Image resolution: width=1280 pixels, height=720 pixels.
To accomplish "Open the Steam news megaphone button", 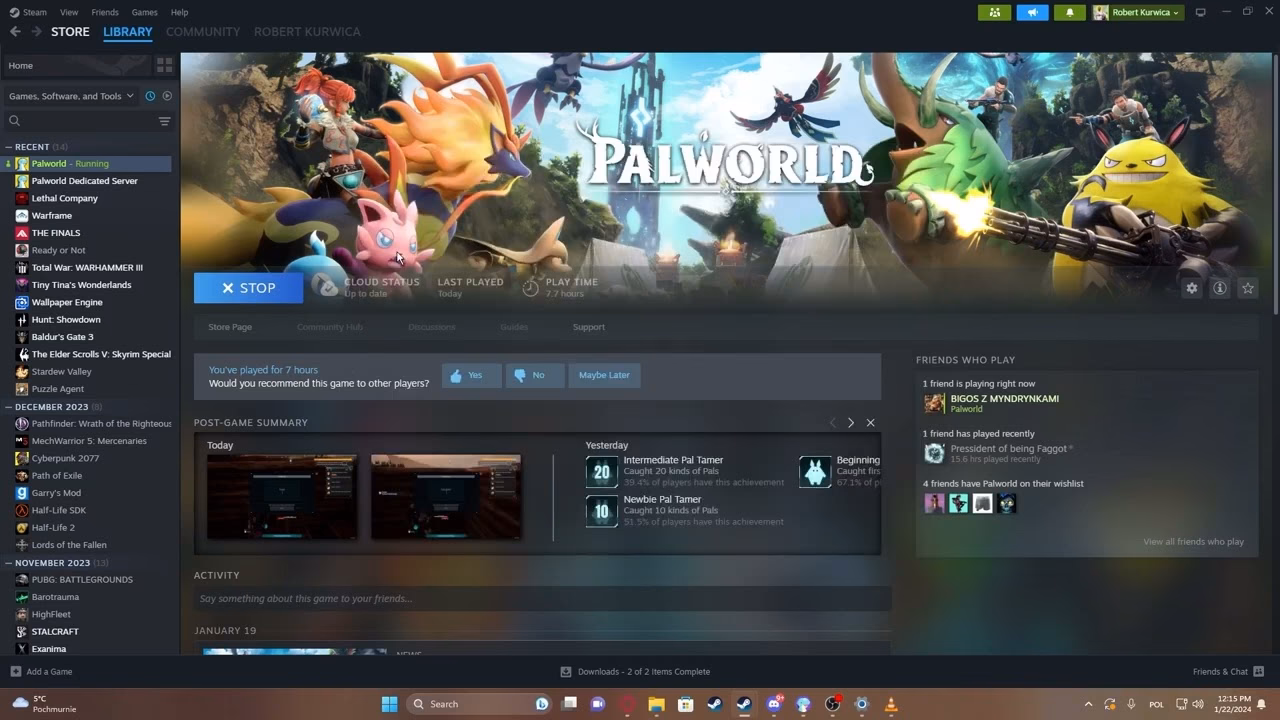I will [x=1032, y=12].
